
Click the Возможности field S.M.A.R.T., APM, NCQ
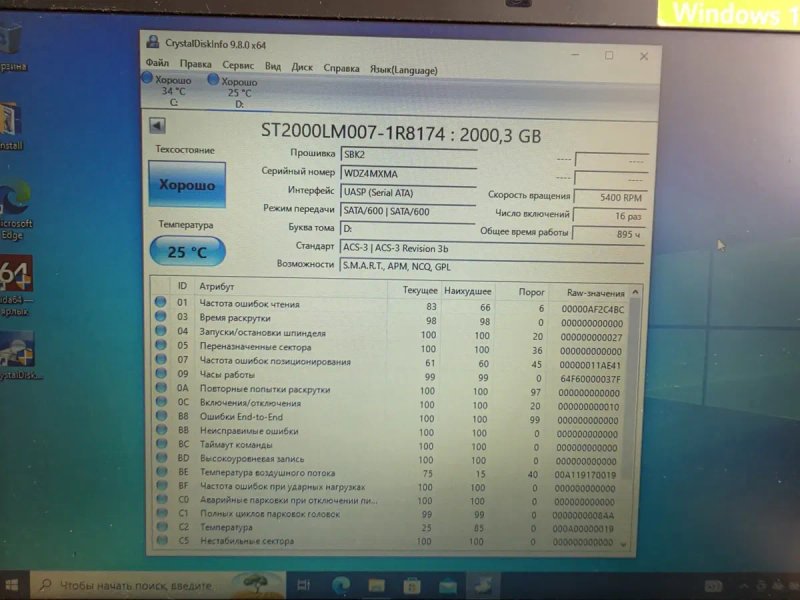point(491,266)
